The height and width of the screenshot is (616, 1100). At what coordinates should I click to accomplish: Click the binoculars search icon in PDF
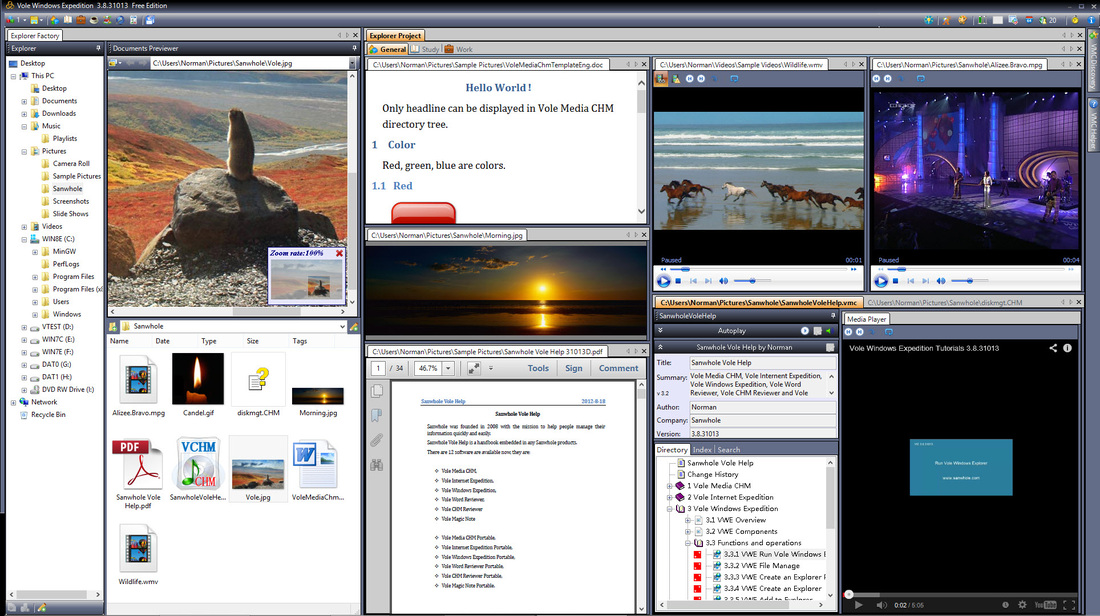pyautogui.click(x=377, y=464)
